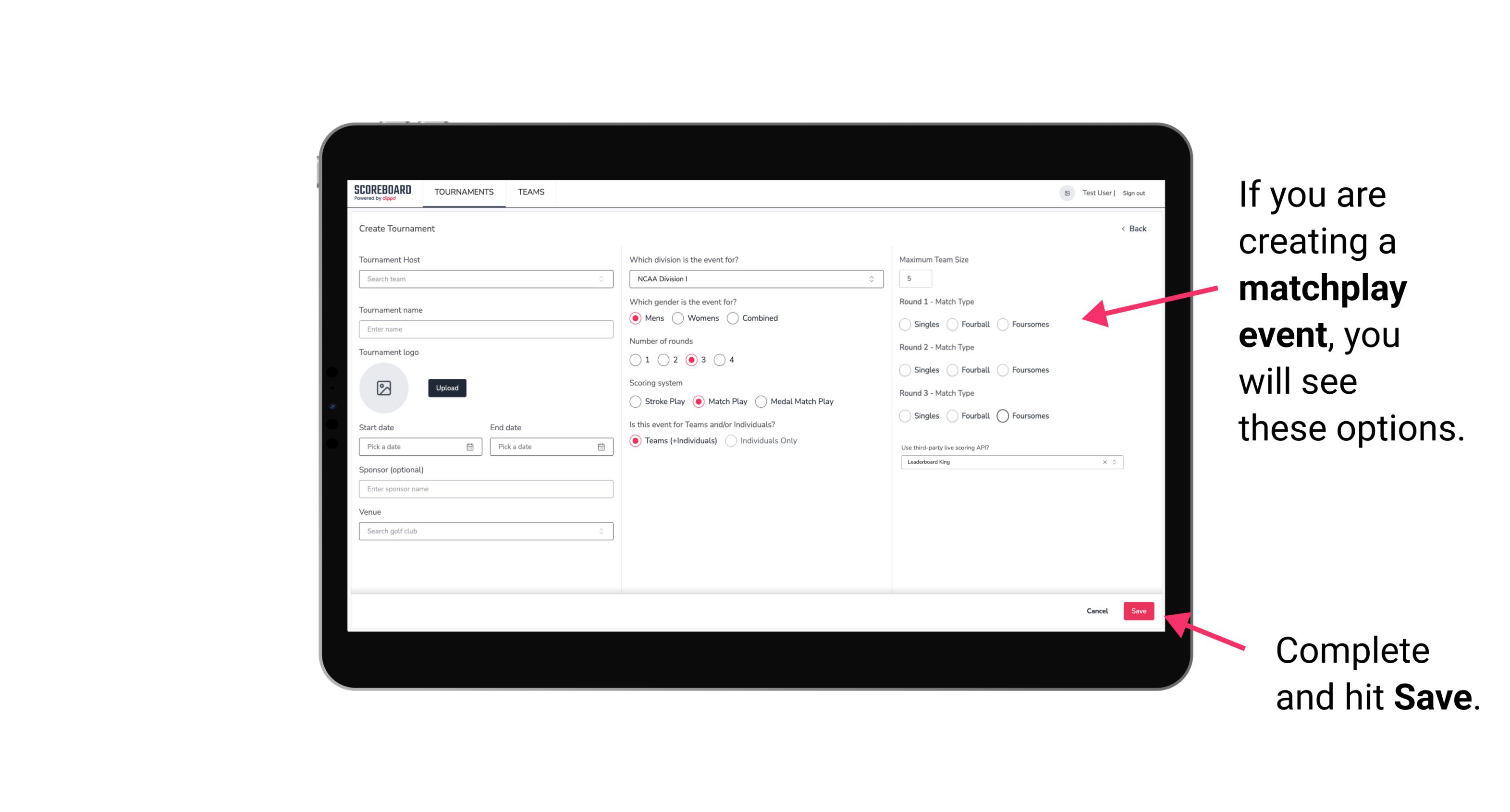Image resolution: width=1510 pixels, height=812 pixels.
Task: Switch to the TOURNAMENTS tab
Action: (463, 192)
